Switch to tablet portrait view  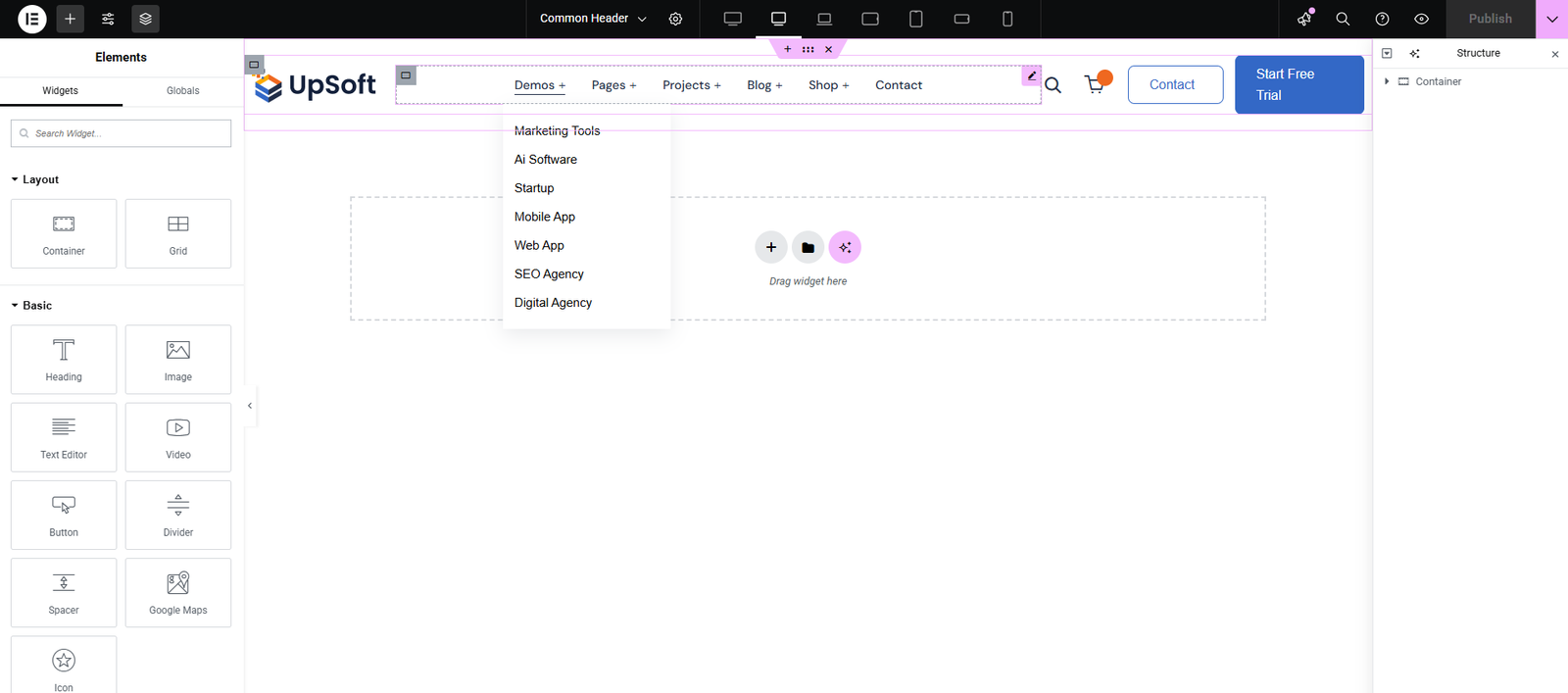tap(916, 19)
